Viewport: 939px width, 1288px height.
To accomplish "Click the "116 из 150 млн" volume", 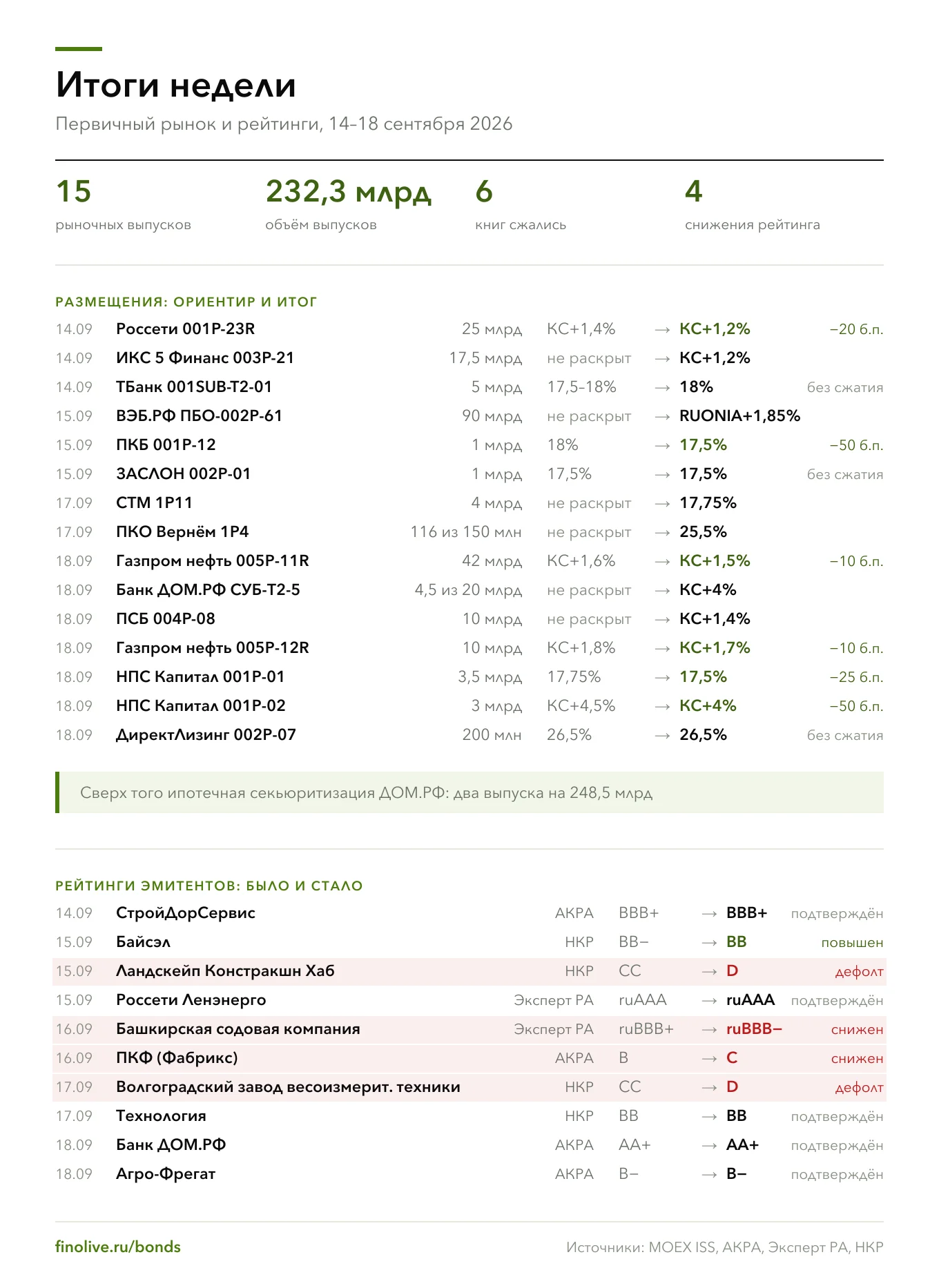I will click(466, 532).
